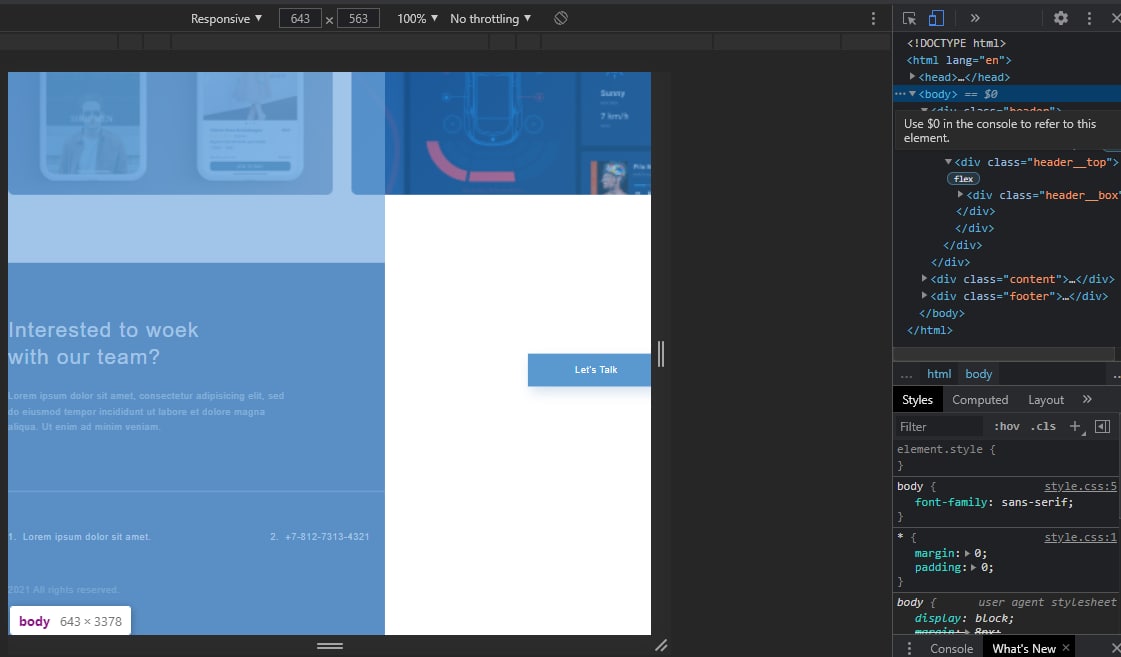Grab the viewport bottom resize handle
Image resolution: width=1121 pixels, height=657 pixels.
click(330, 646)
